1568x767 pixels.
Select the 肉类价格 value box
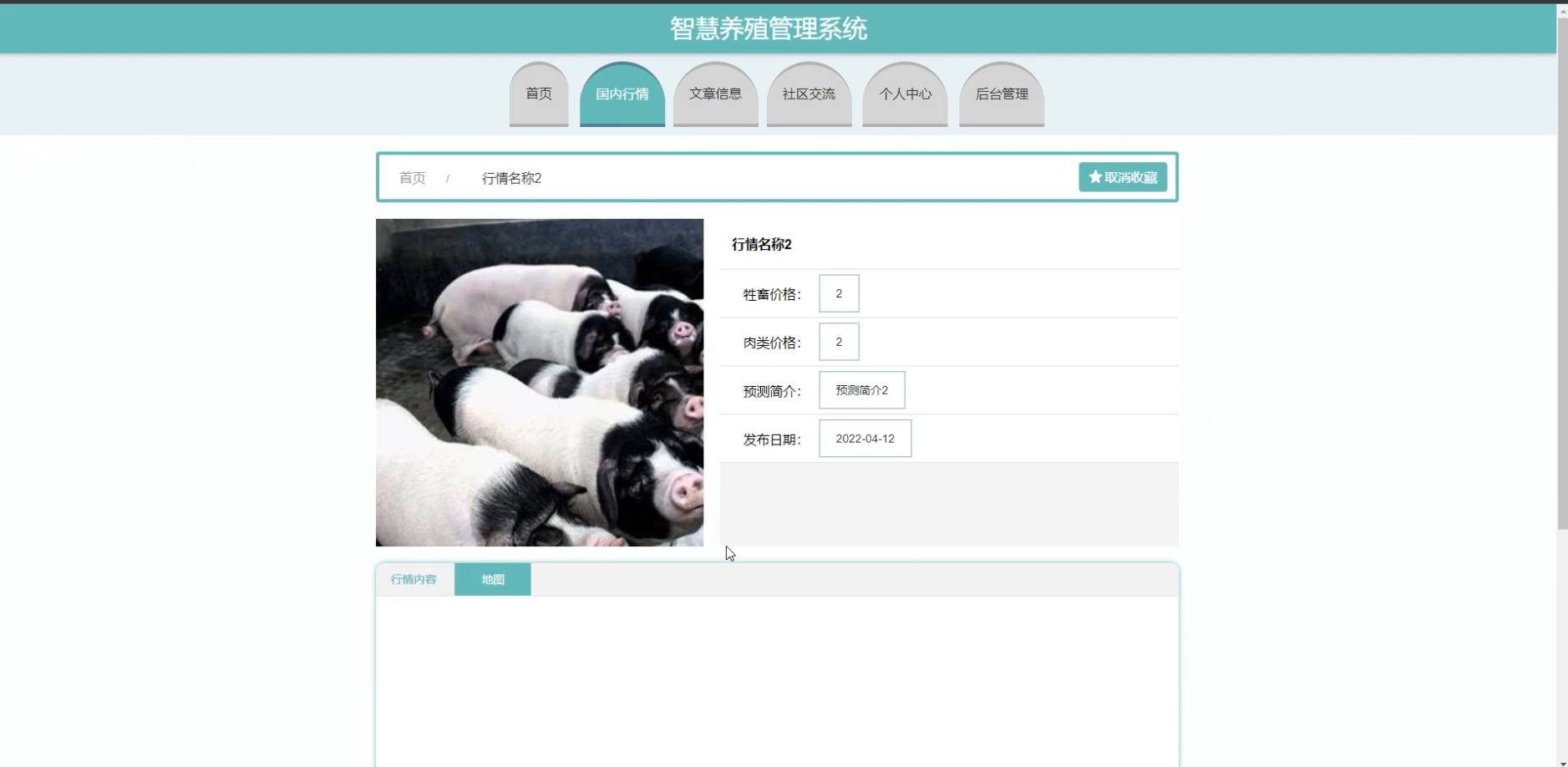[x=839, y=342]
